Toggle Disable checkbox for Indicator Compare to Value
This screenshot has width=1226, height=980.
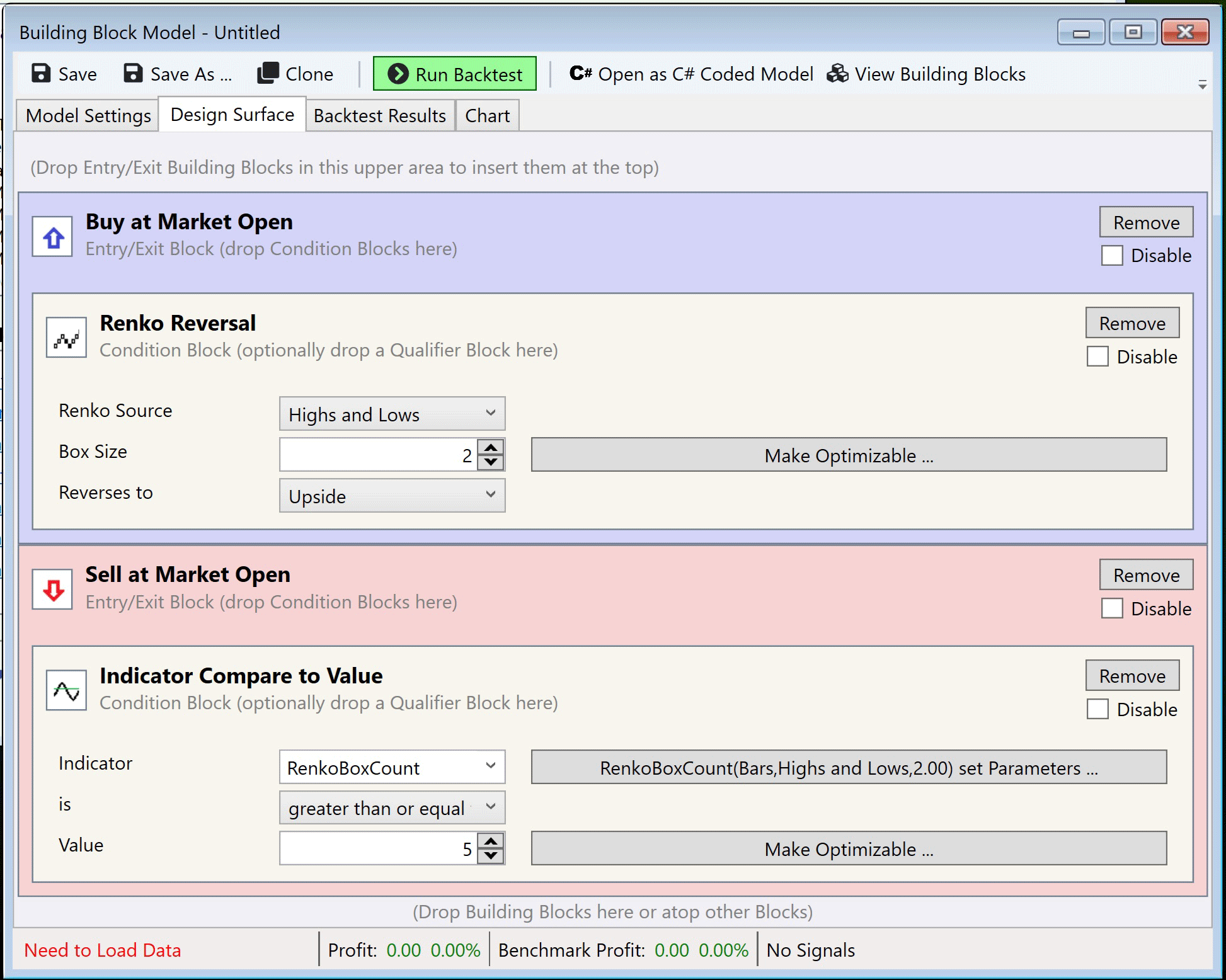click(1097, 709)
